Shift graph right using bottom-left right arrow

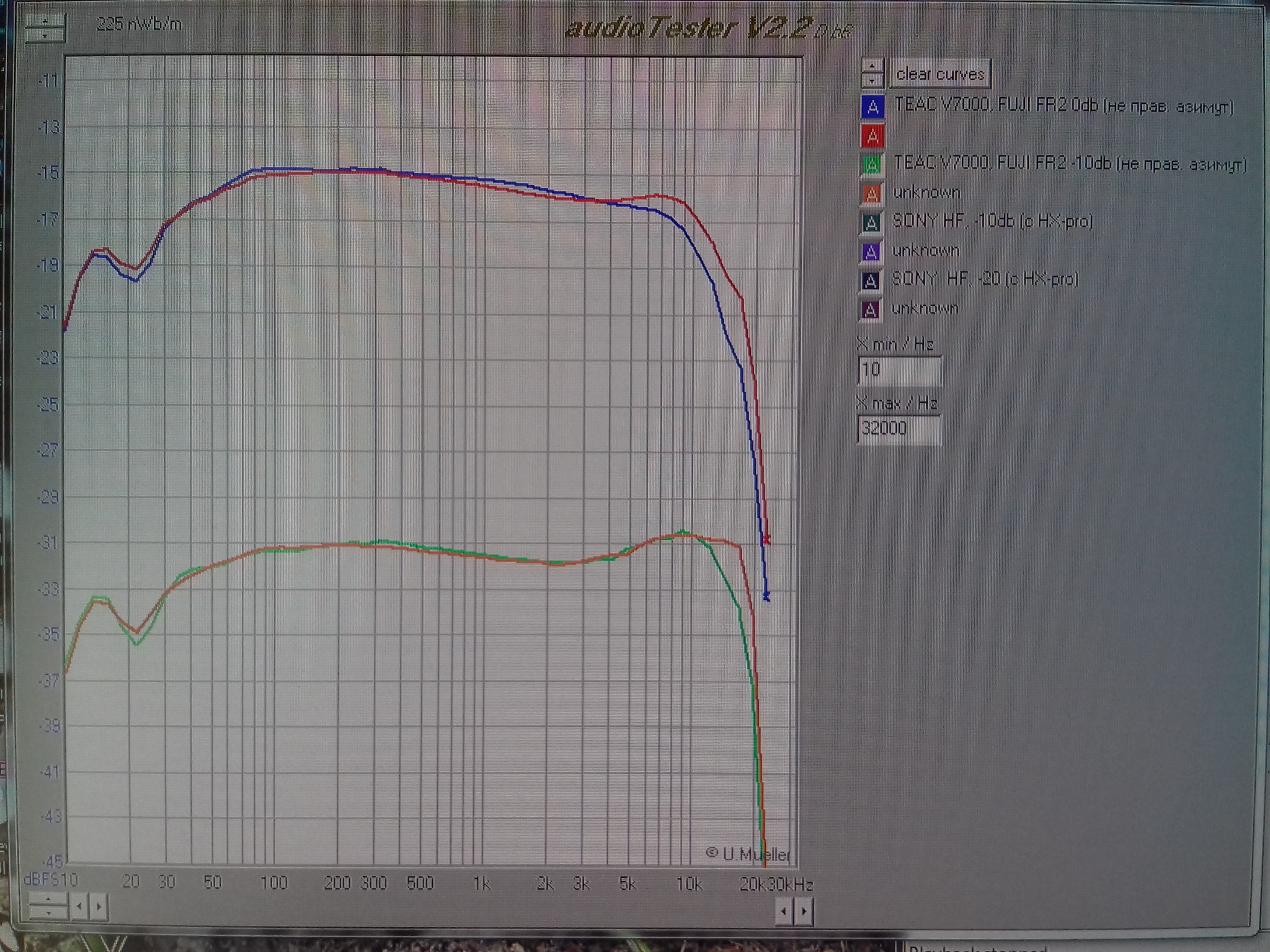pyautogui.click(x=99, y=906)
